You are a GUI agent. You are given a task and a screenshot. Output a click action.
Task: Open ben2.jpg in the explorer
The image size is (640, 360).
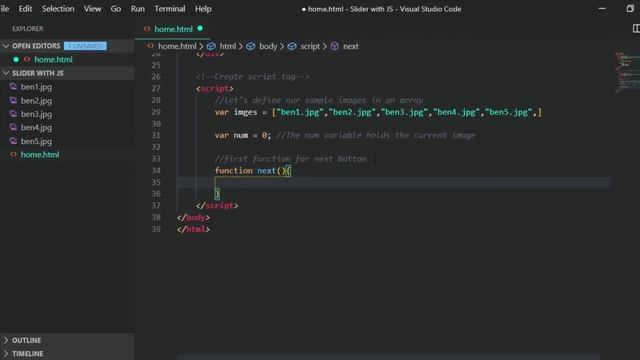pos(36,100)
